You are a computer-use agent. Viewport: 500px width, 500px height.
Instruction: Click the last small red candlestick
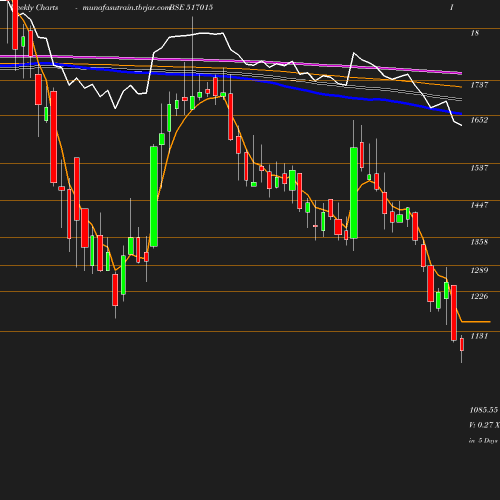pos(462,344)
